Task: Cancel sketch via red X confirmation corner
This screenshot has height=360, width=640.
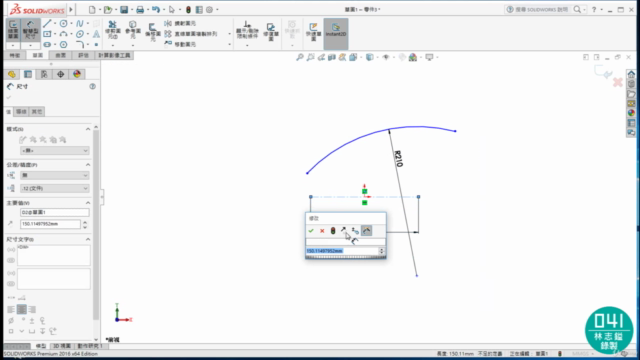Action: pos(618,82)
